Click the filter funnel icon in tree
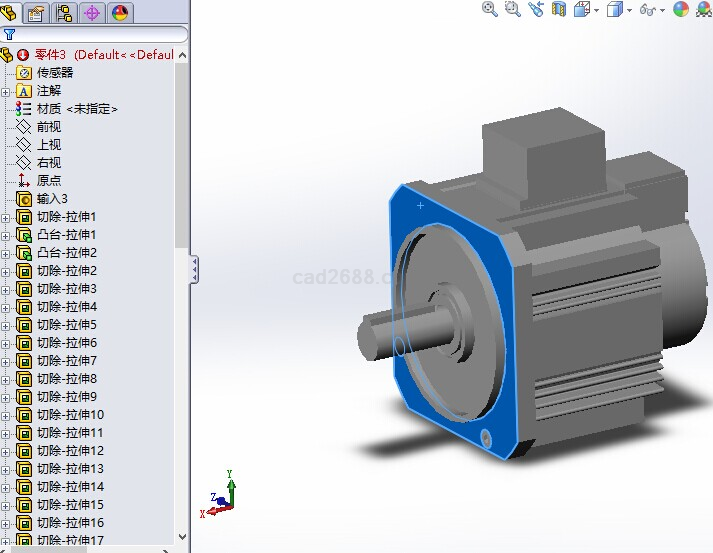 [x=9, y=33]
